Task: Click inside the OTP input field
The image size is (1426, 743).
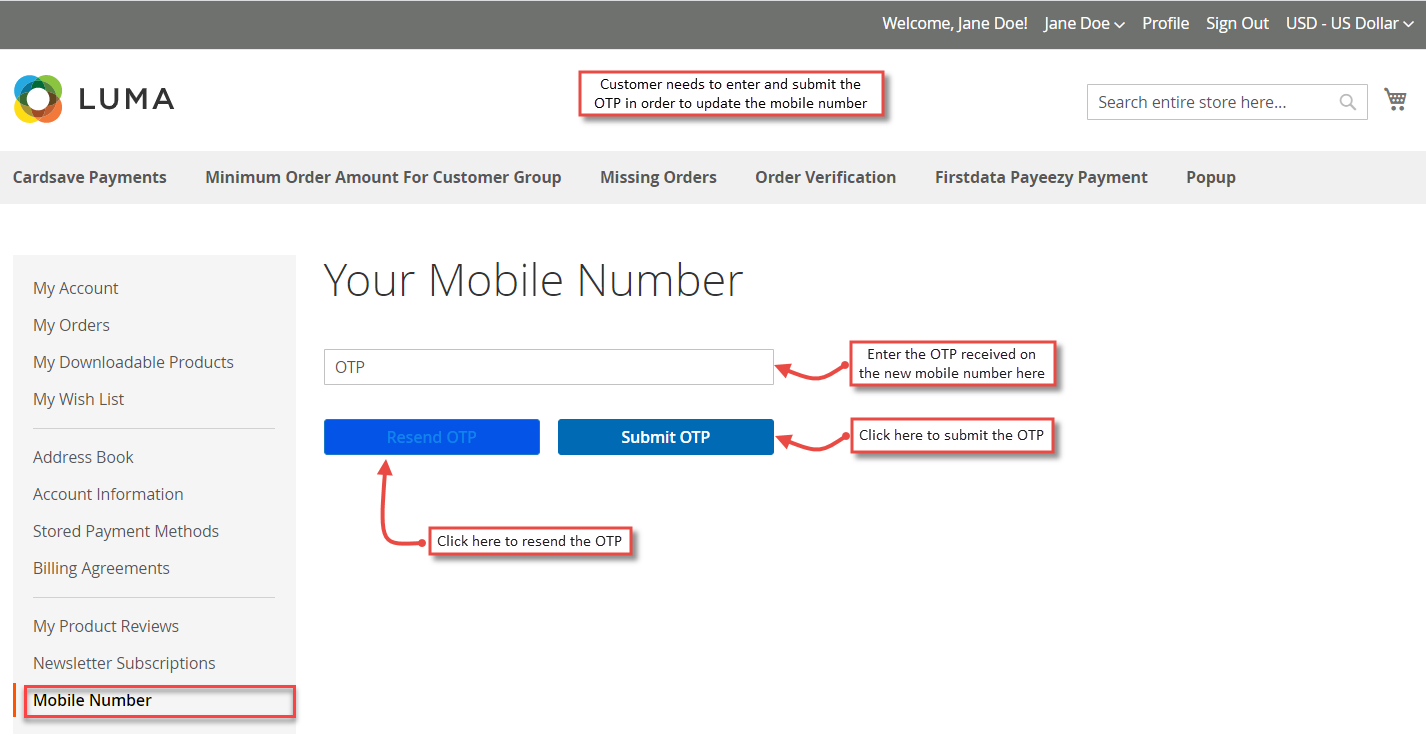Action: 548,367
